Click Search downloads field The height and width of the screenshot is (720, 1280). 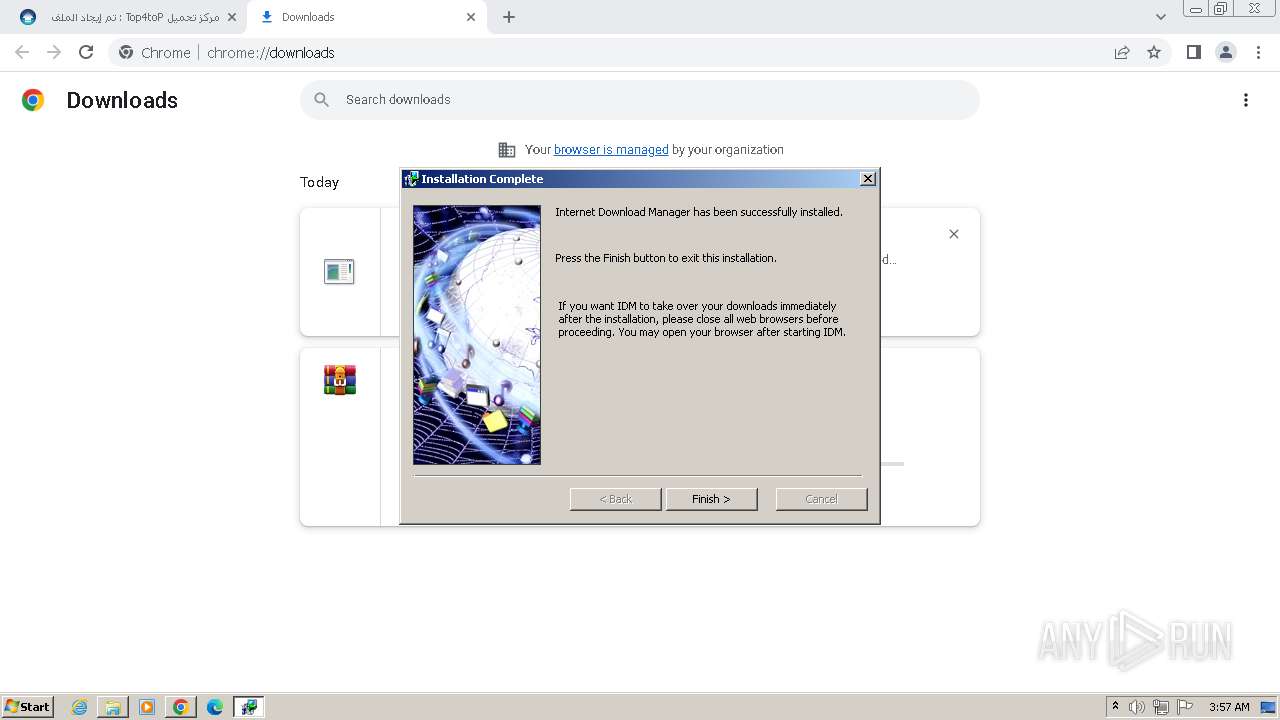[x=640, y=100]
